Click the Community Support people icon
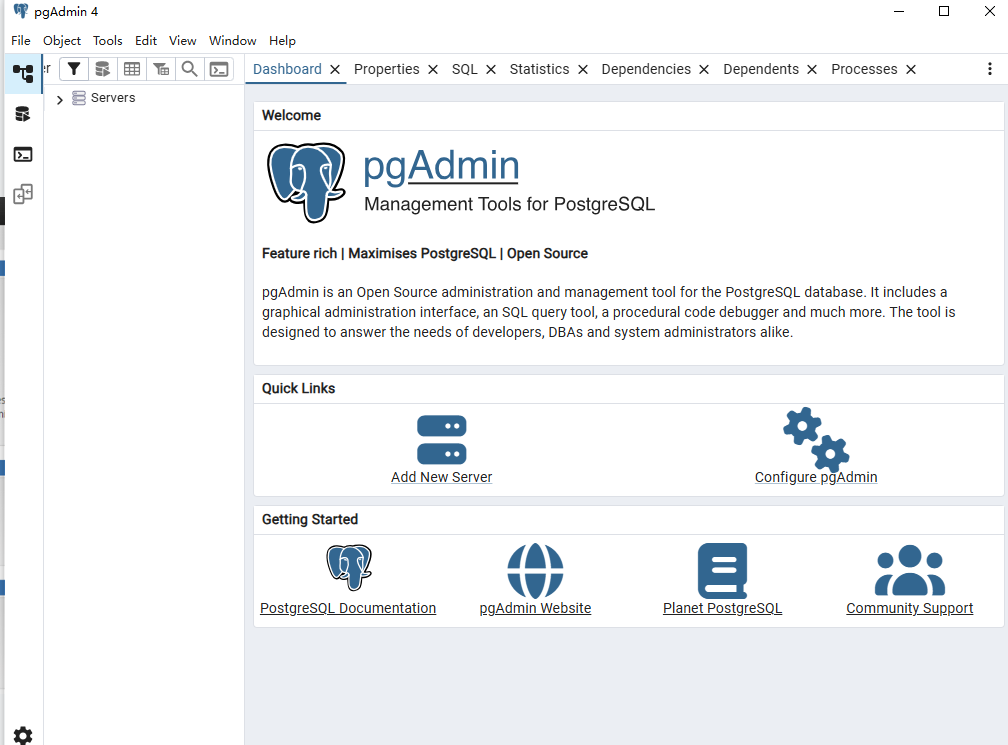This screenshot has height=745, width=1008. pyautogui.click(x=910, y=570)
